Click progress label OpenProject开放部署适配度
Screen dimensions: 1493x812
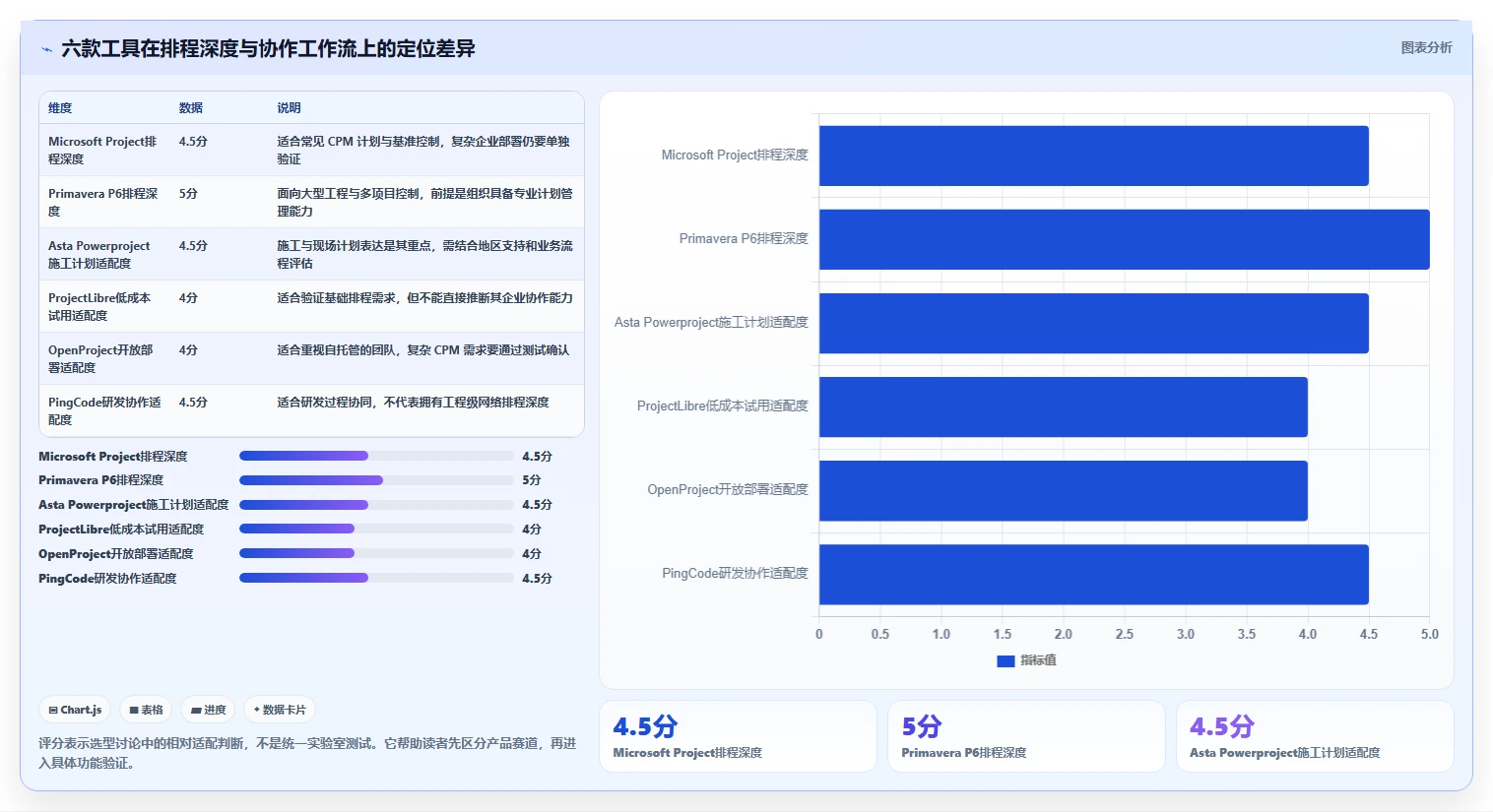(x=116, y=554)
